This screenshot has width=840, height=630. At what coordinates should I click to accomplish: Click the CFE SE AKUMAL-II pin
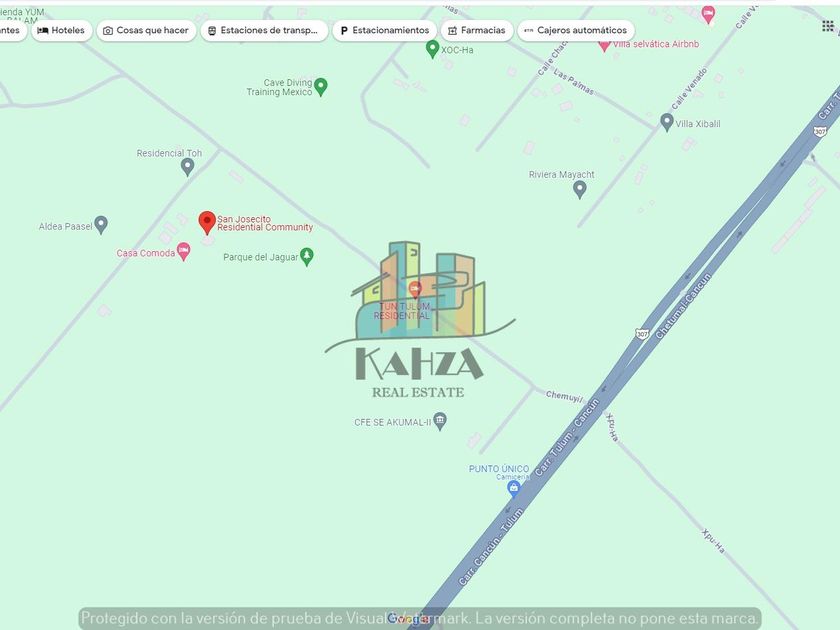(440, 421)
